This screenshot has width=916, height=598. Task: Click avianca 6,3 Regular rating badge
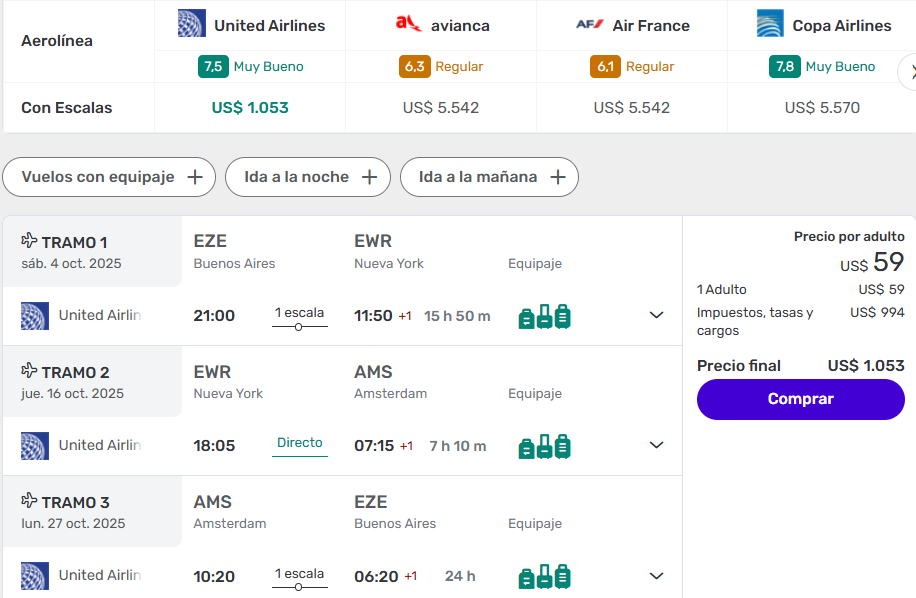(x=415, y=67)
